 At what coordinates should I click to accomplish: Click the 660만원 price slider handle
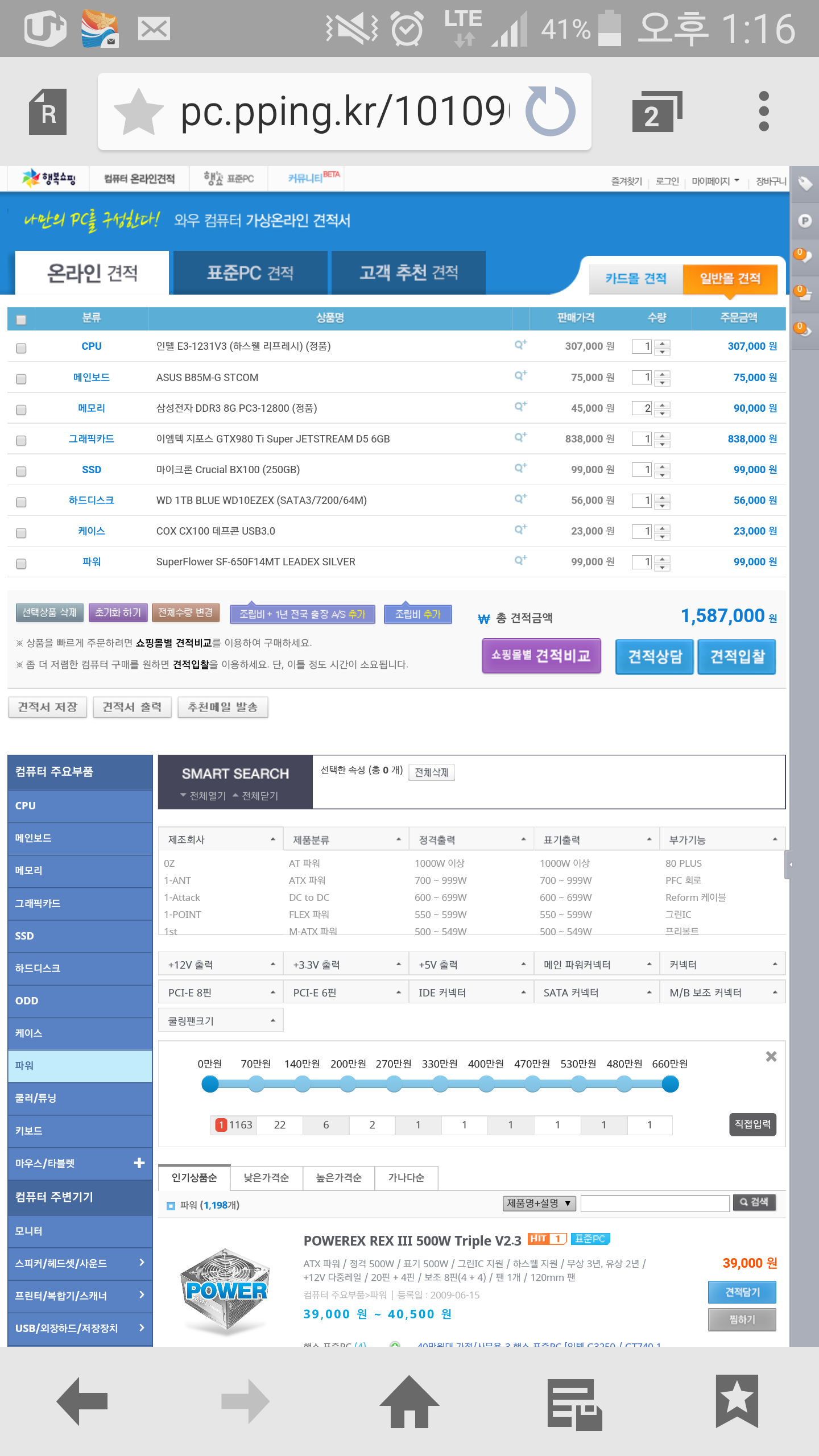(670, 1085)
